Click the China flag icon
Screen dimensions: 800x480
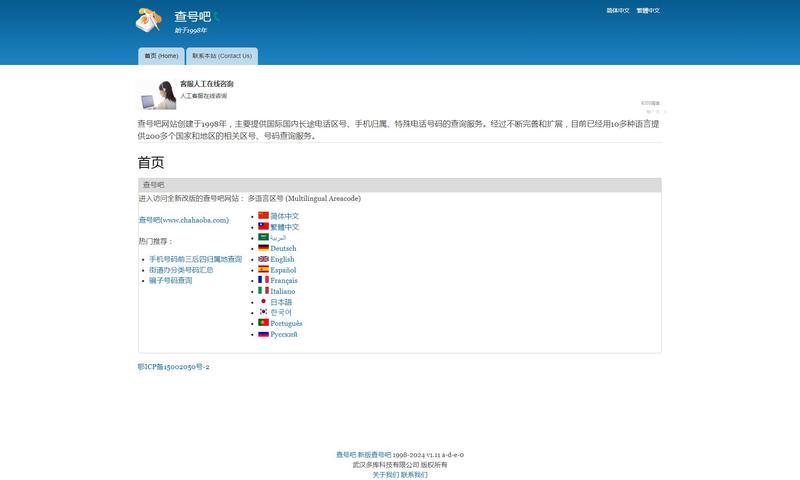263,215
